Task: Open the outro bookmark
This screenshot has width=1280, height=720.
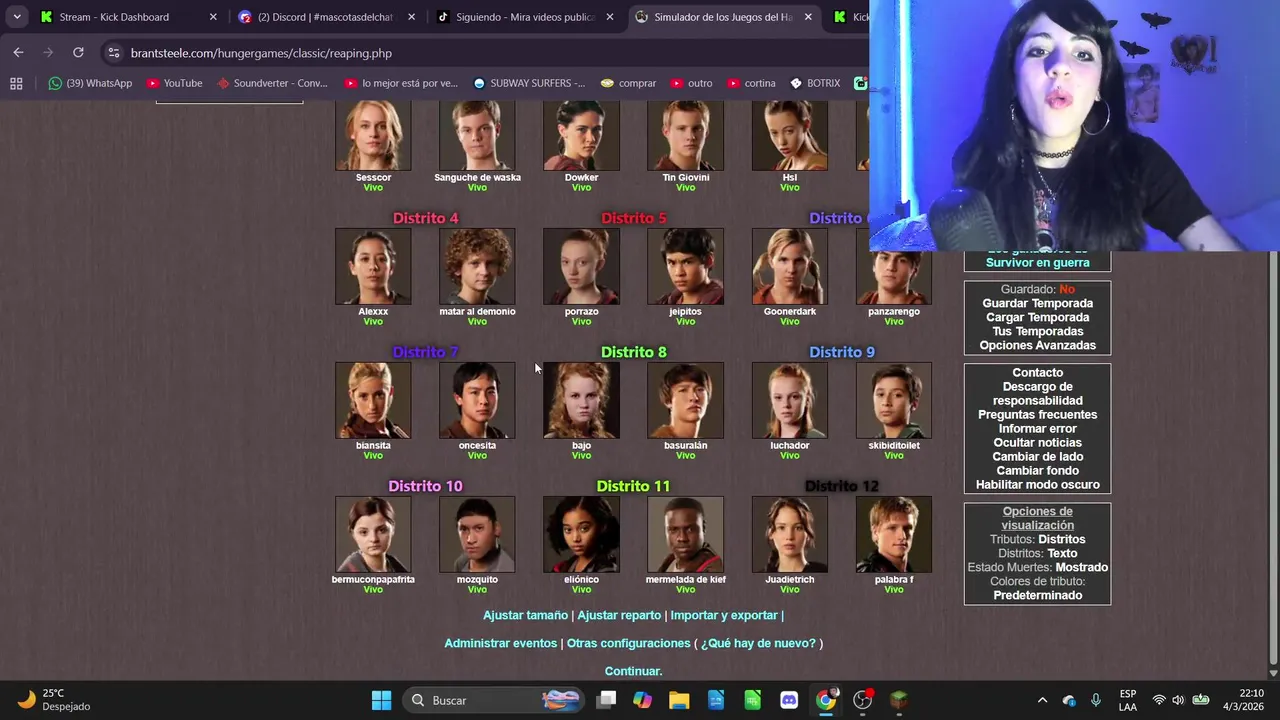Action: 691,83
